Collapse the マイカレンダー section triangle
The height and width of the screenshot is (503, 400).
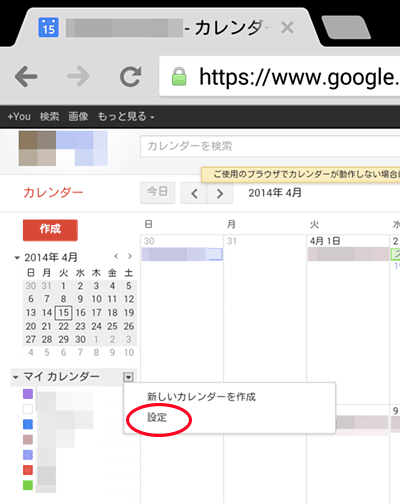(x=15, y=377)
